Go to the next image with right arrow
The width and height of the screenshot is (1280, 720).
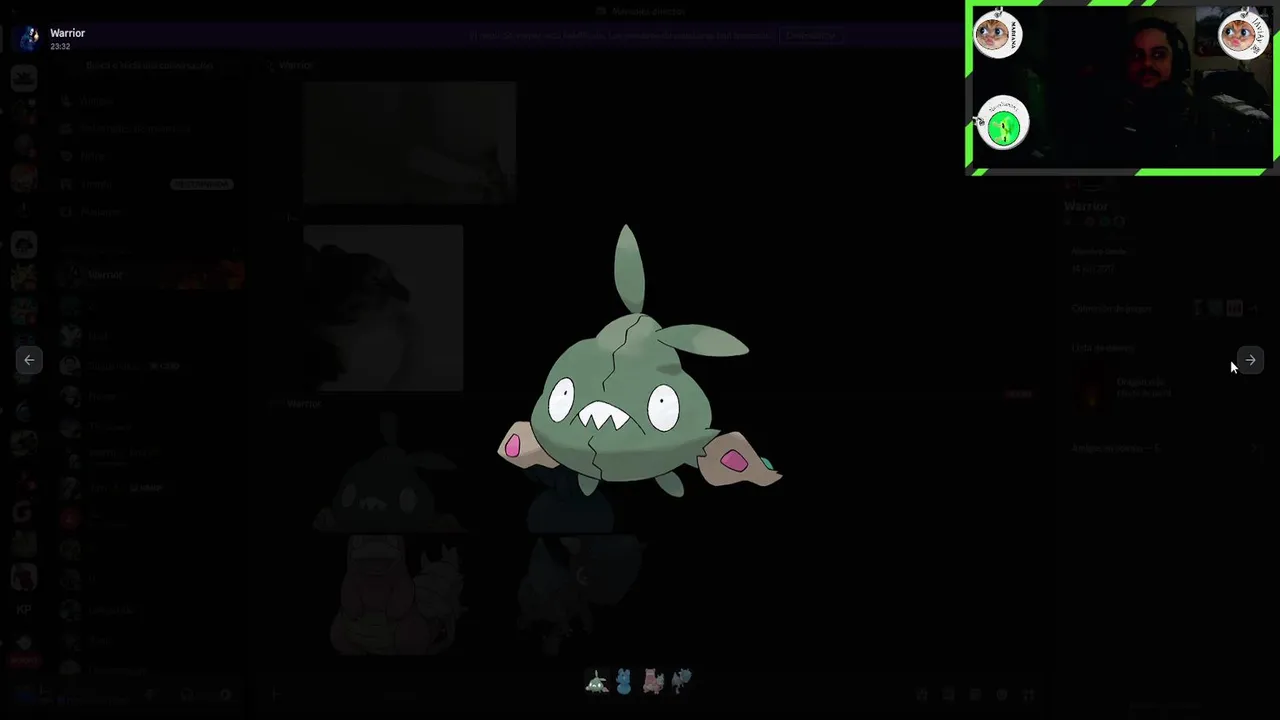point(1250,360)
